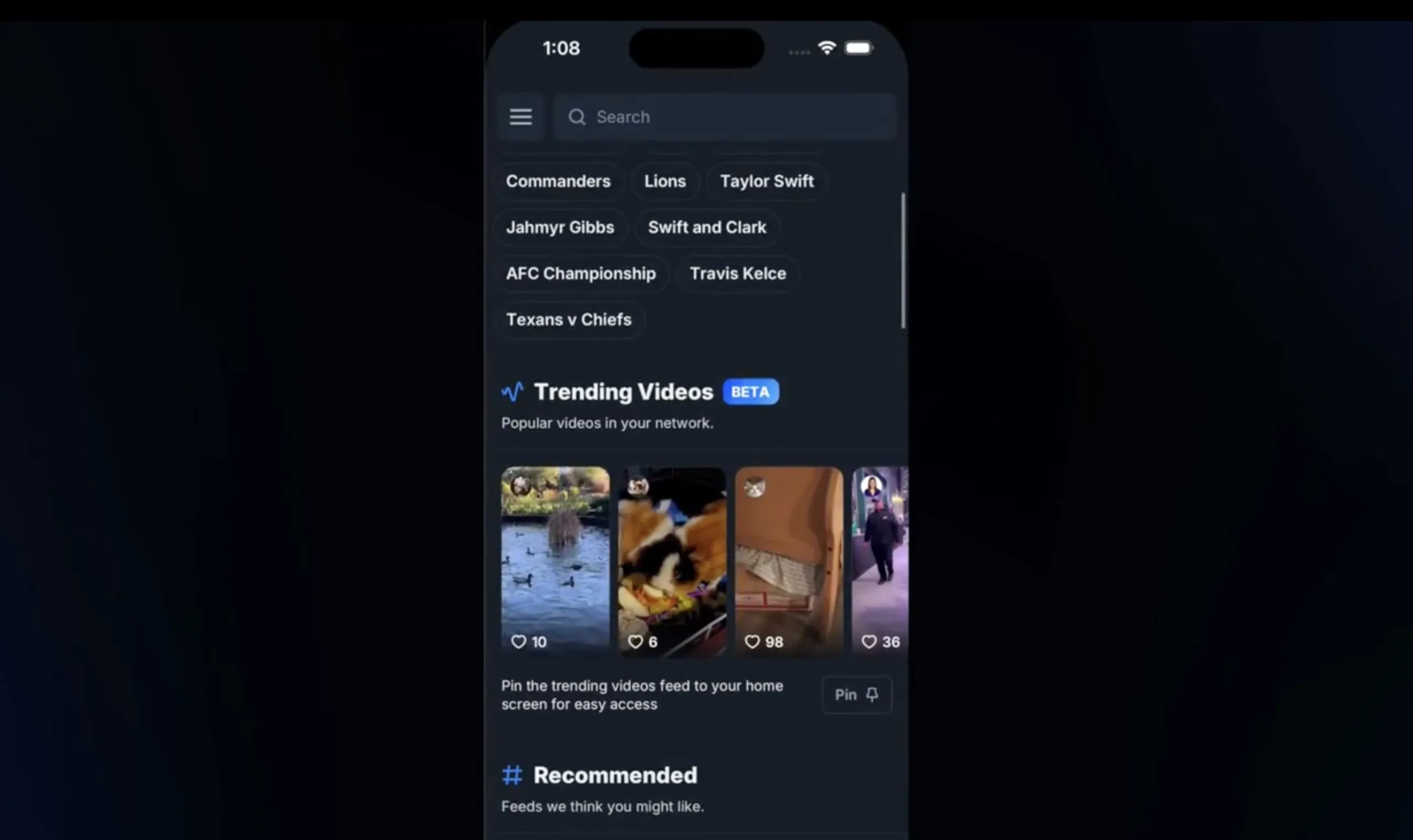
Task: Tap the hamburger menu icon
Action: pos(521,117)
